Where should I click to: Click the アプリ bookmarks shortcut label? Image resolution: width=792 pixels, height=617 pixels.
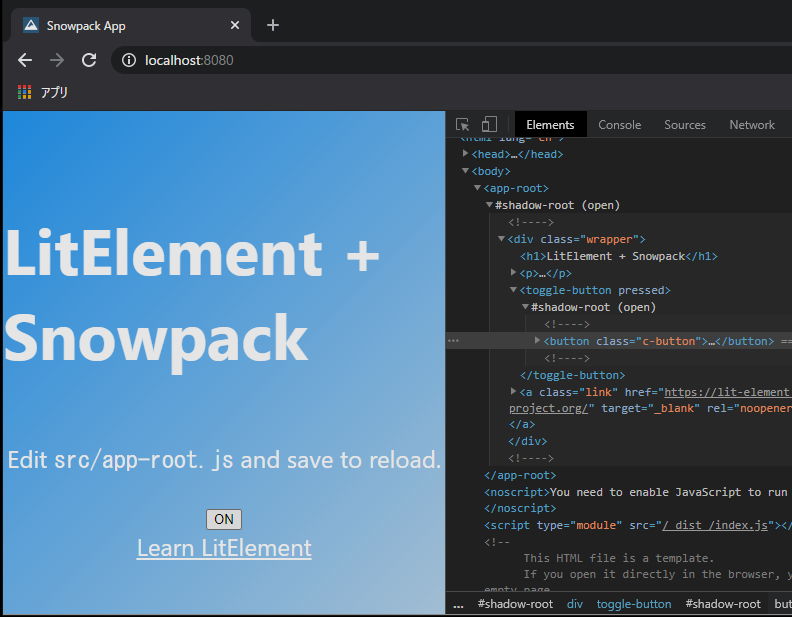tap(54, 92)
